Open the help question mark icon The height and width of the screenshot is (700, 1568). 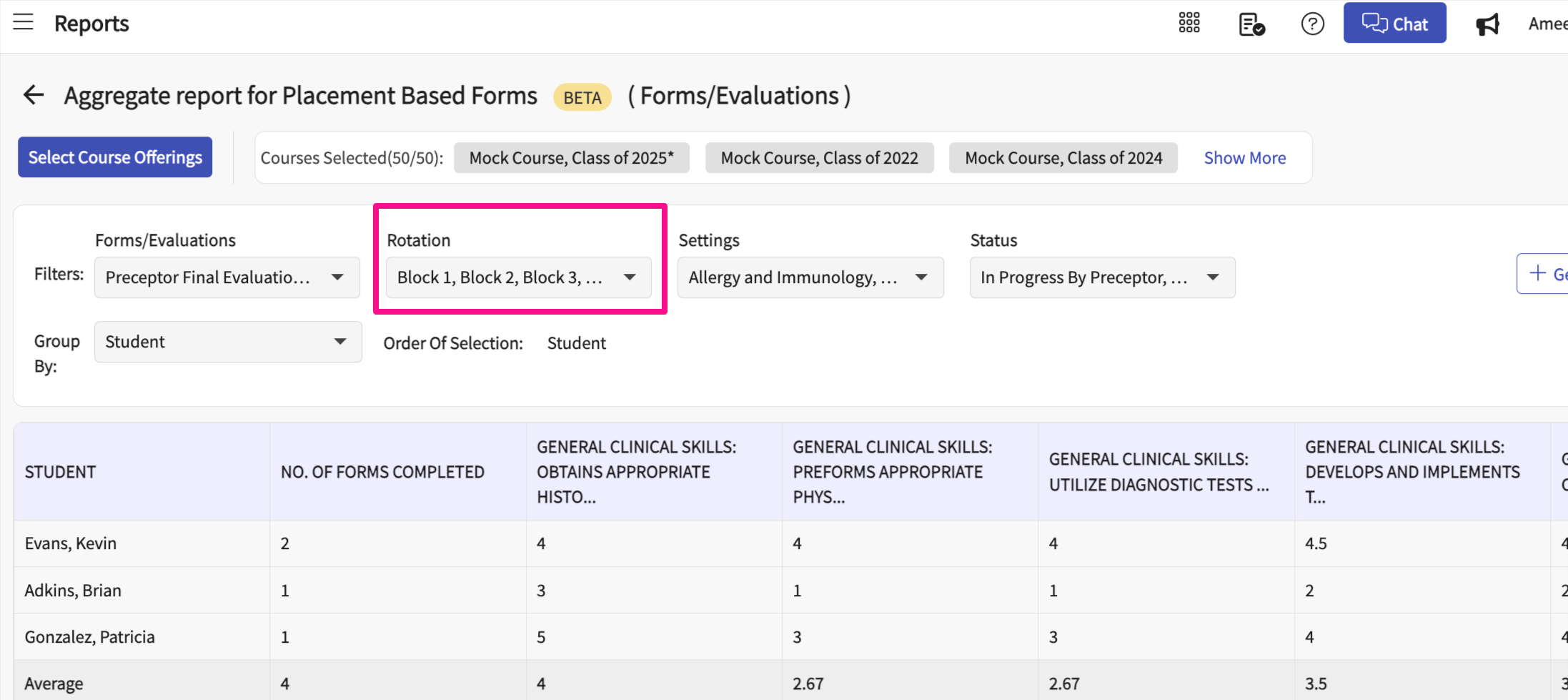[1312, 24]
